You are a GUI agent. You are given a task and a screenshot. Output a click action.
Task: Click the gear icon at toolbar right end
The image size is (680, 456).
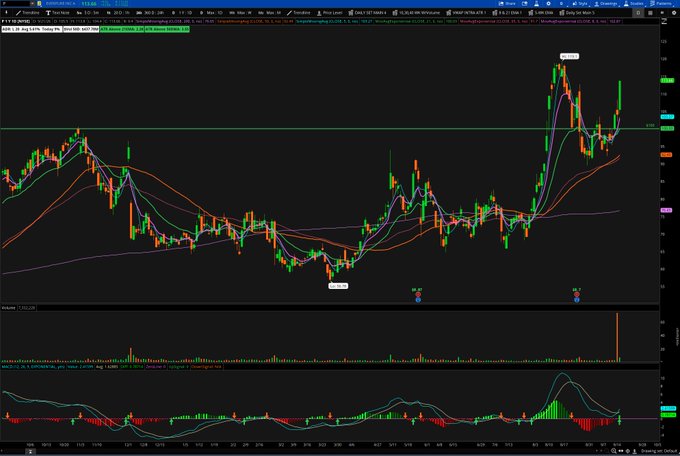coord(674,13)
